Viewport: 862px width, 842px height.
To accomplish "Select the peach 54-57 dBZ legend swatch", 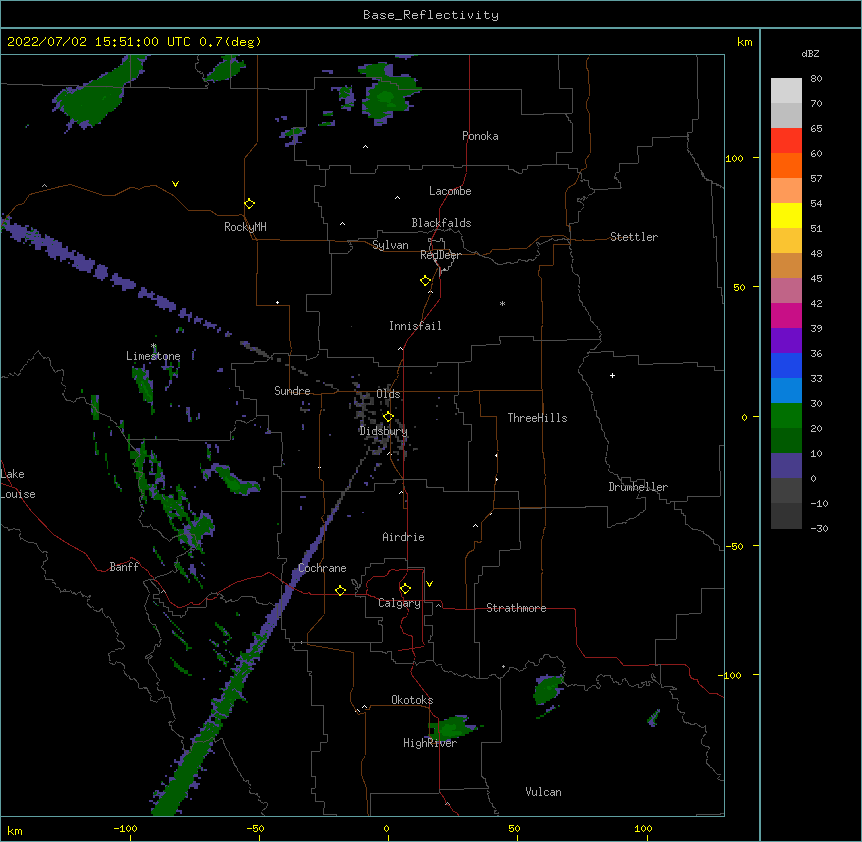I will tap(786, 190).
